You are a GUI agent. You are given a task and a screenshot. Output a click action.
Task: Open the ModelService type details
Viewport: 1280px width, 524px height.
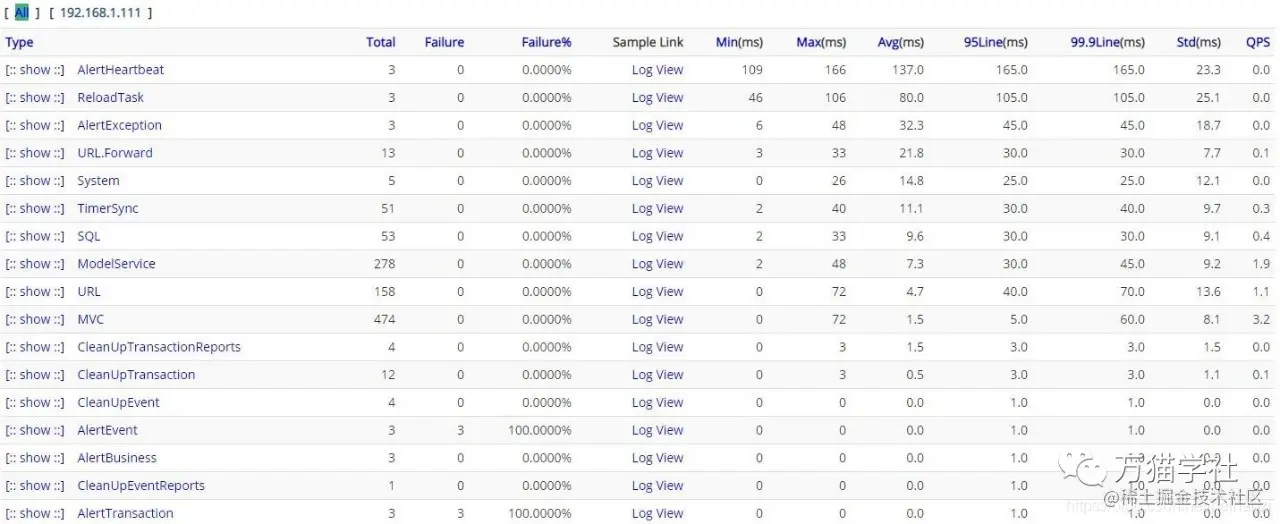116,264
